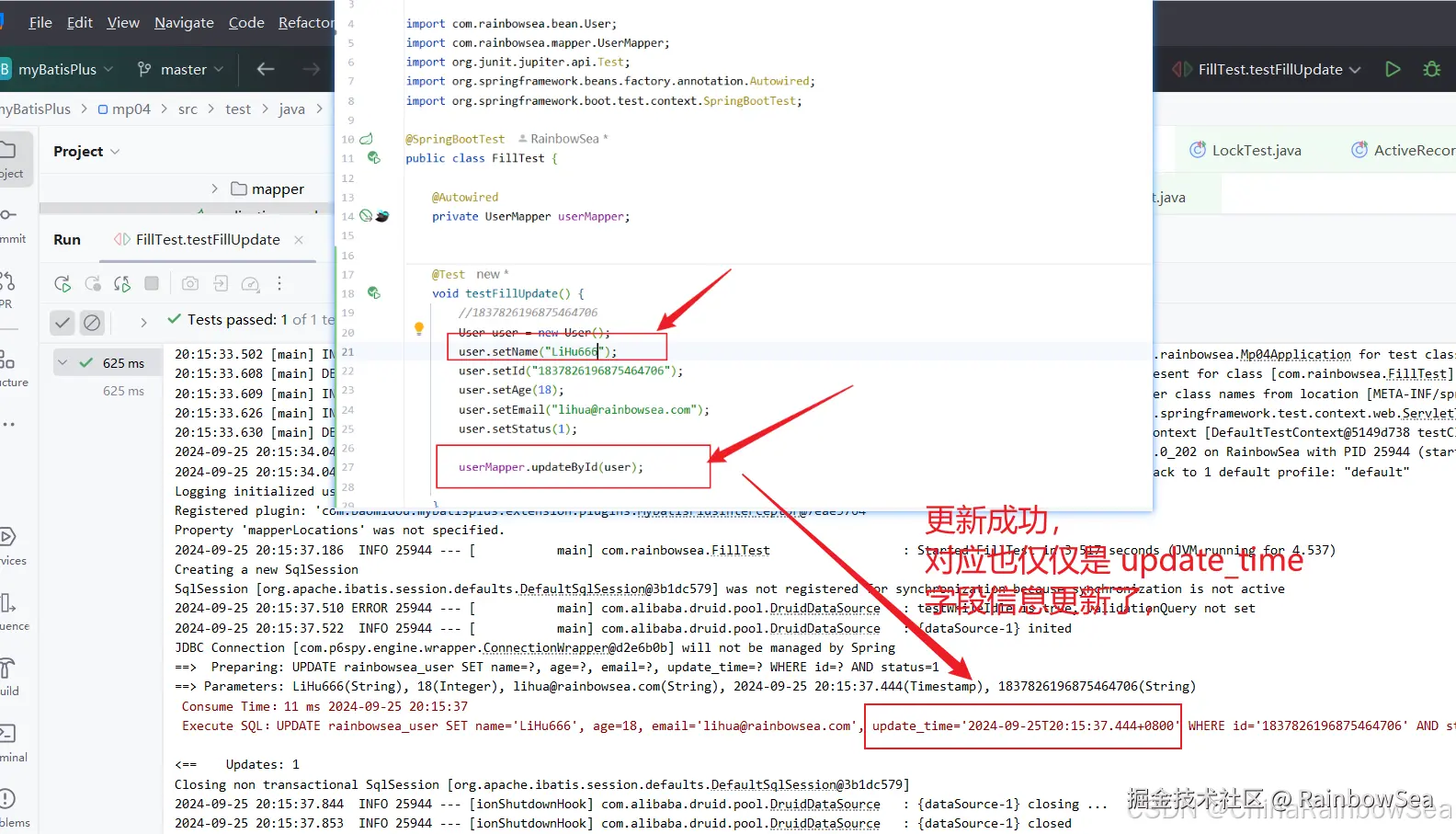1456x834 pixels.
Task: Close the FillTest.testFillUpdate run tab
Action: tap(299, 240)
